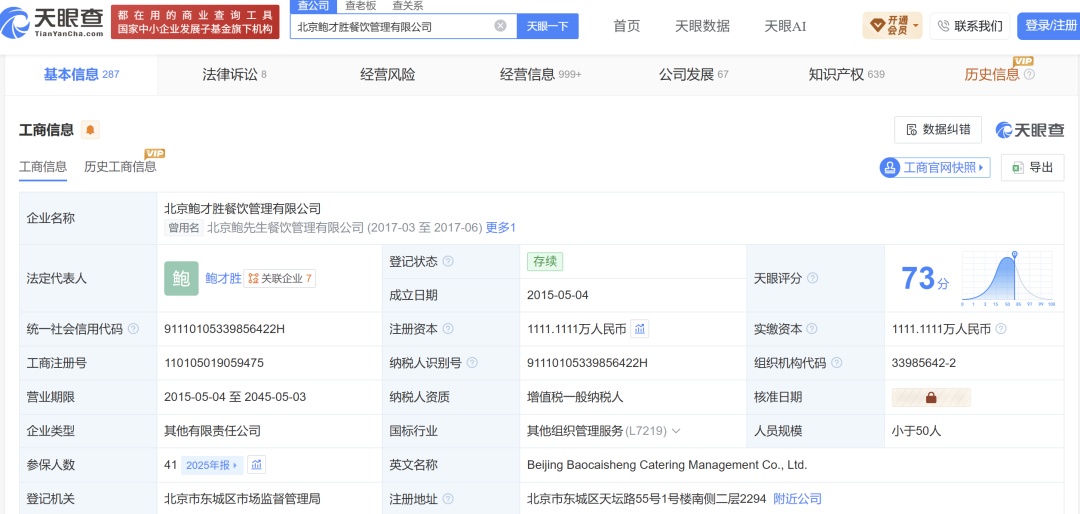Select the 法律诉讼 tab

(234, 74)
